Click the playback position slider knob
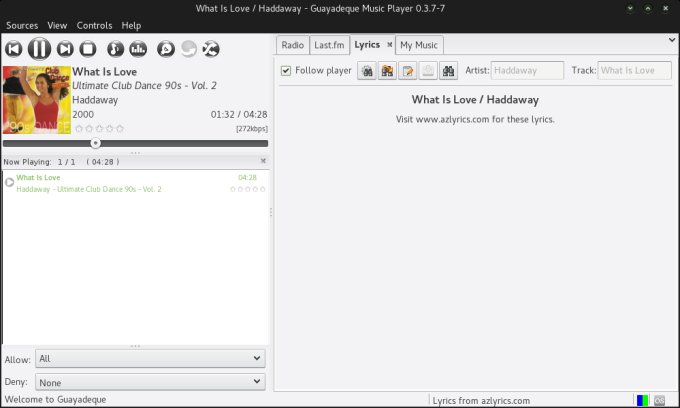The image size is (680, 408). tap(95, 143)
